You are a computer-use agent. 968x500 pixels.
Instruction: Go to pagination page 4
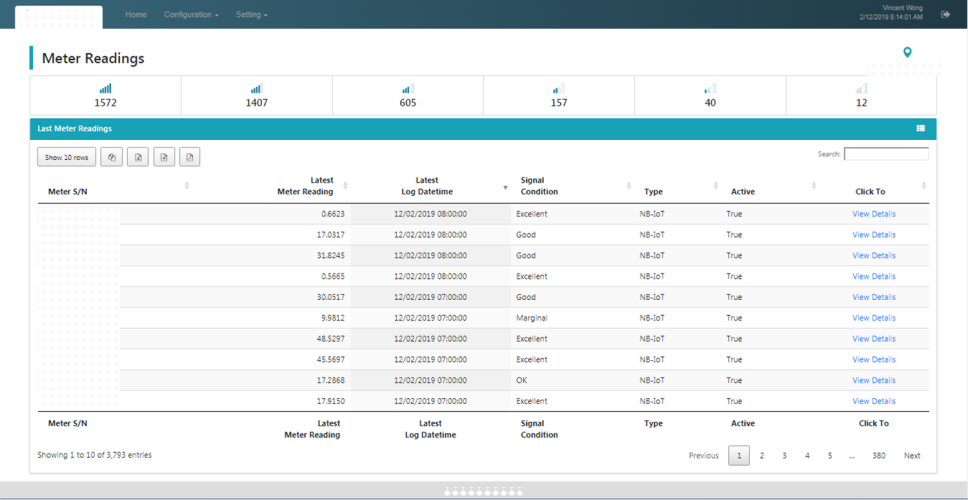click(807, 456)
